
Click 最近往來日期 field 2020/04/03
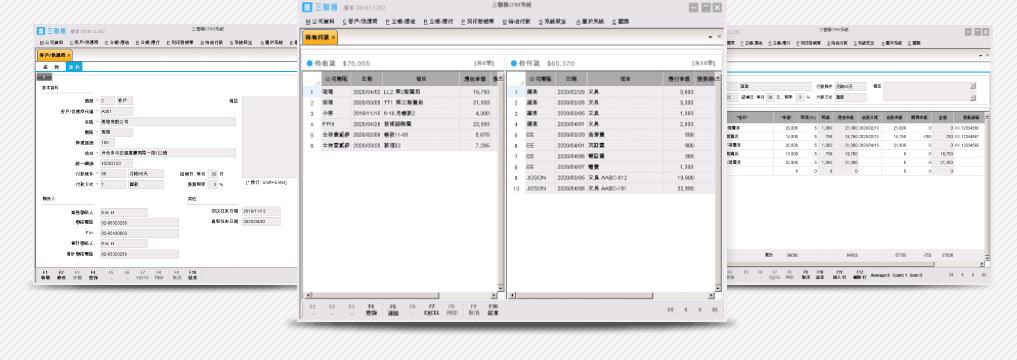coord(261,222)
